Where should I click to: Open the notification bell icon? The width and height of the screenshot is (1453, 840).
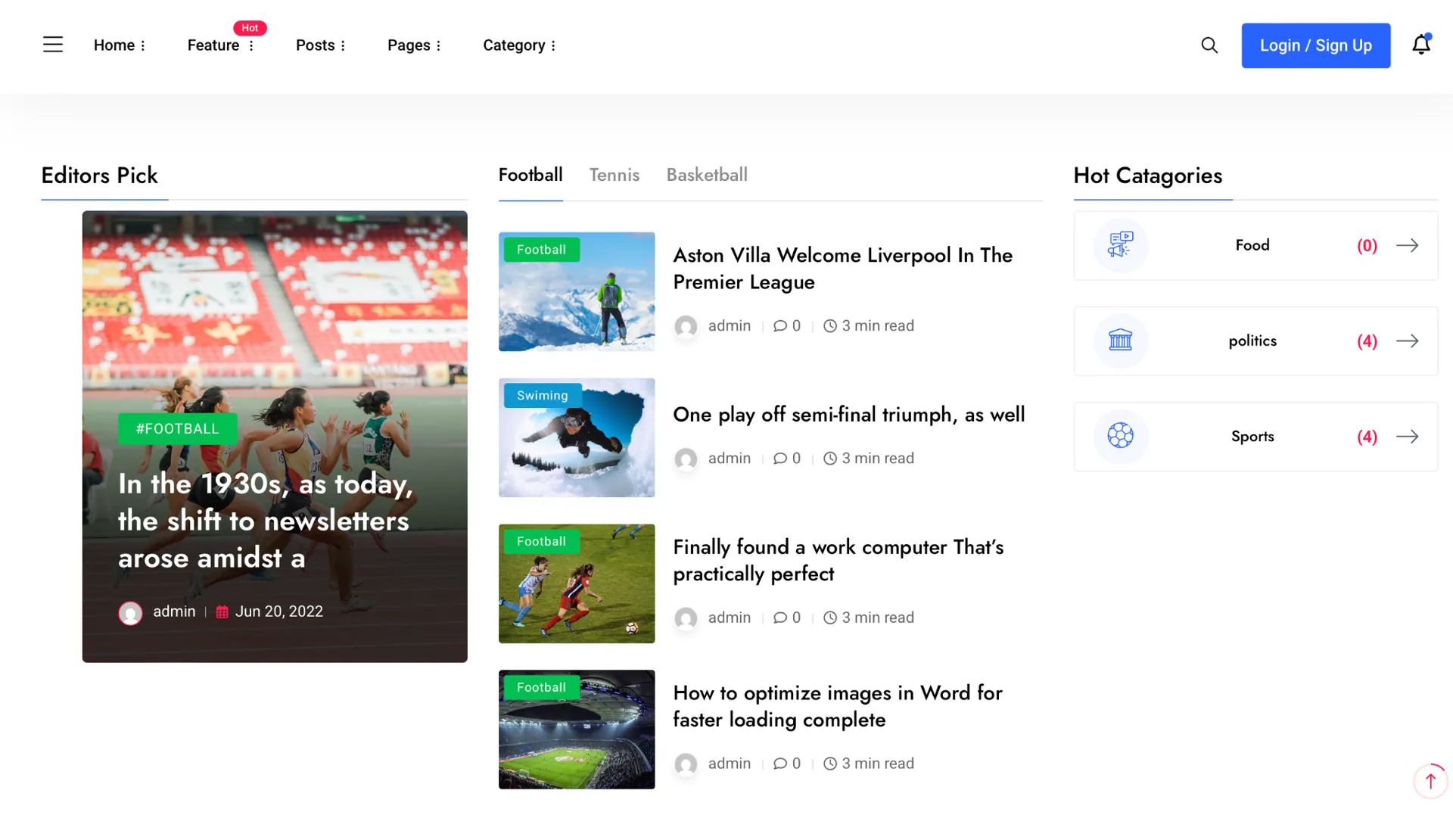pyautogui.click(x=1421, y=45)
